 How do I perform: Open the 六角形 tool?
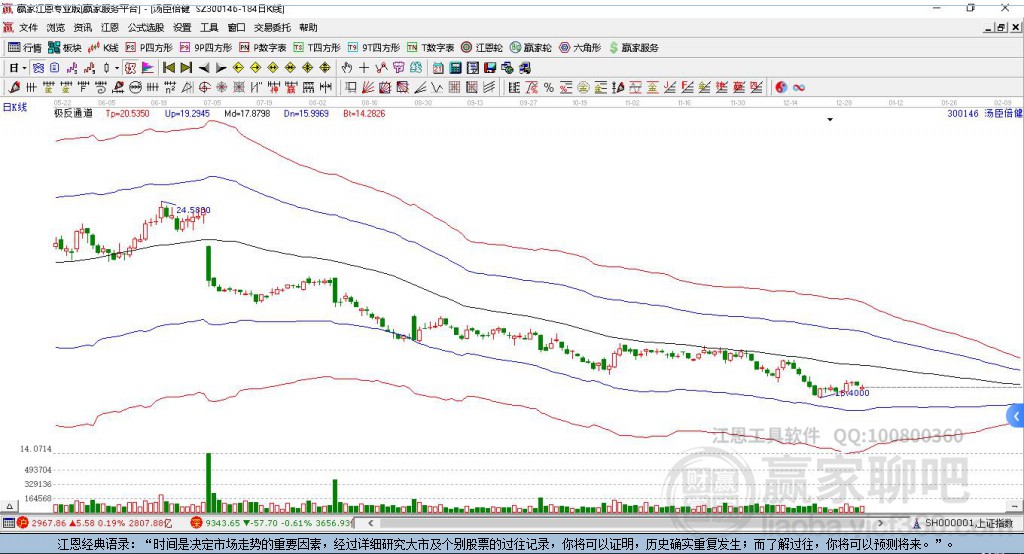pyautogui.click(x=580, y=48)
